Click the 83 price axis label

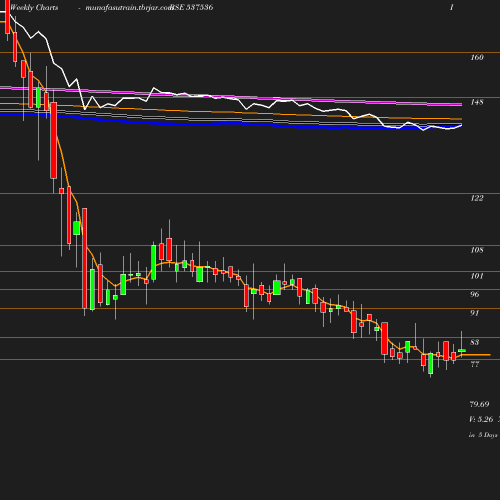474,342
